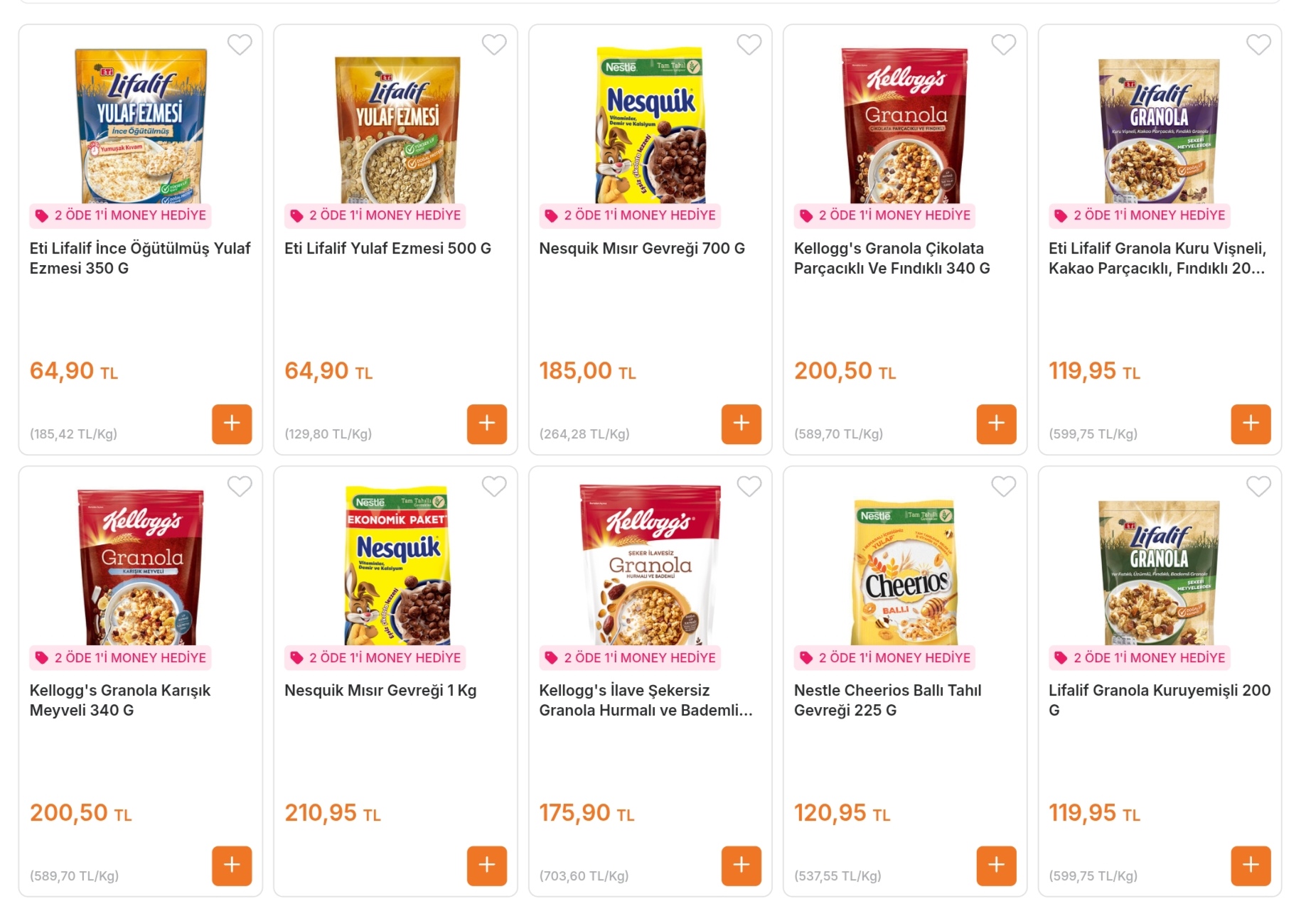
Task: Add Kellogg's Granola Çikolata Parçacıklı to cart
Action: pyautogui.click(x=996, y=424)
